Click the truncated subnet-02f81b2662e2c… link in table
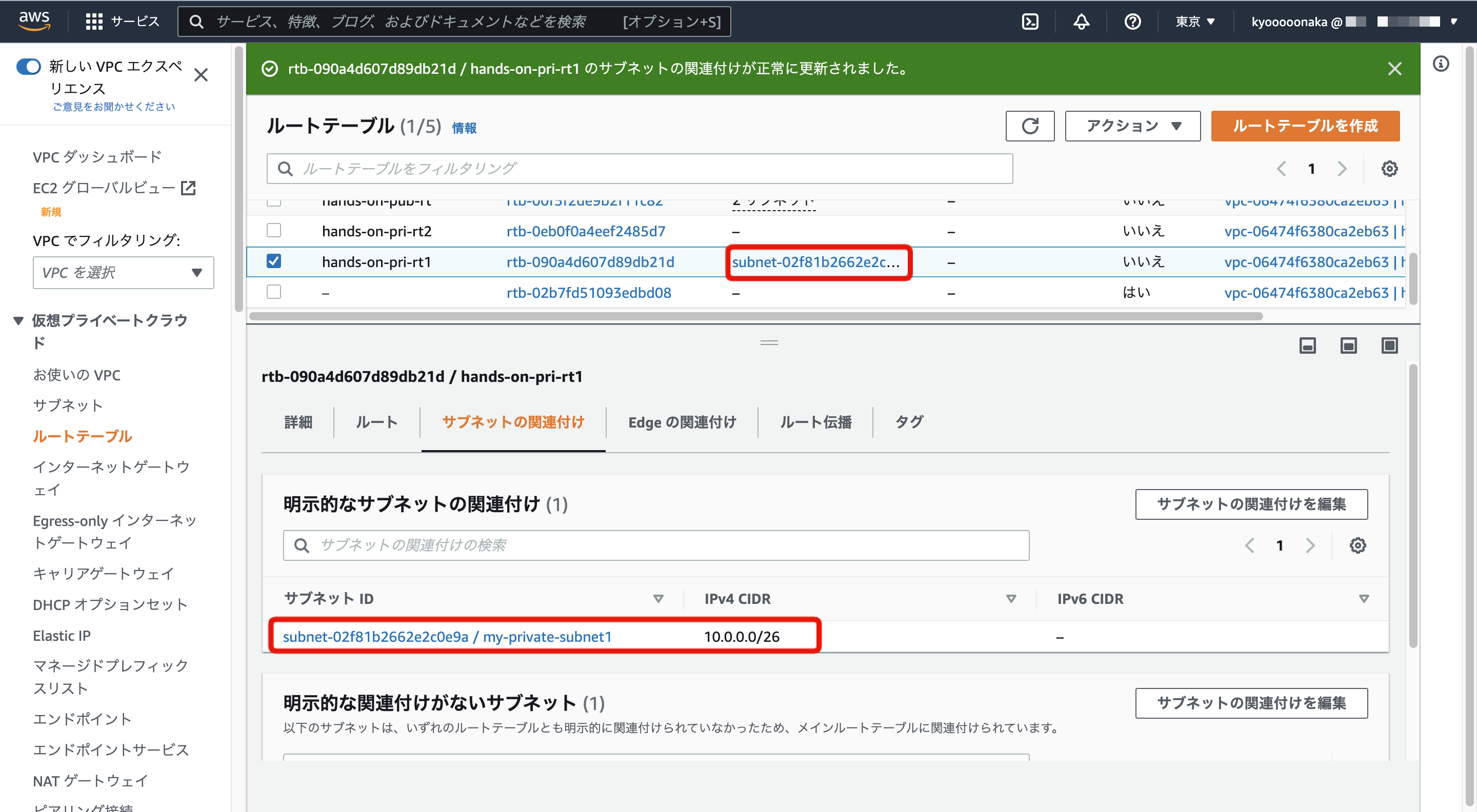This screenshot has height=812, width=1477. 815,262
